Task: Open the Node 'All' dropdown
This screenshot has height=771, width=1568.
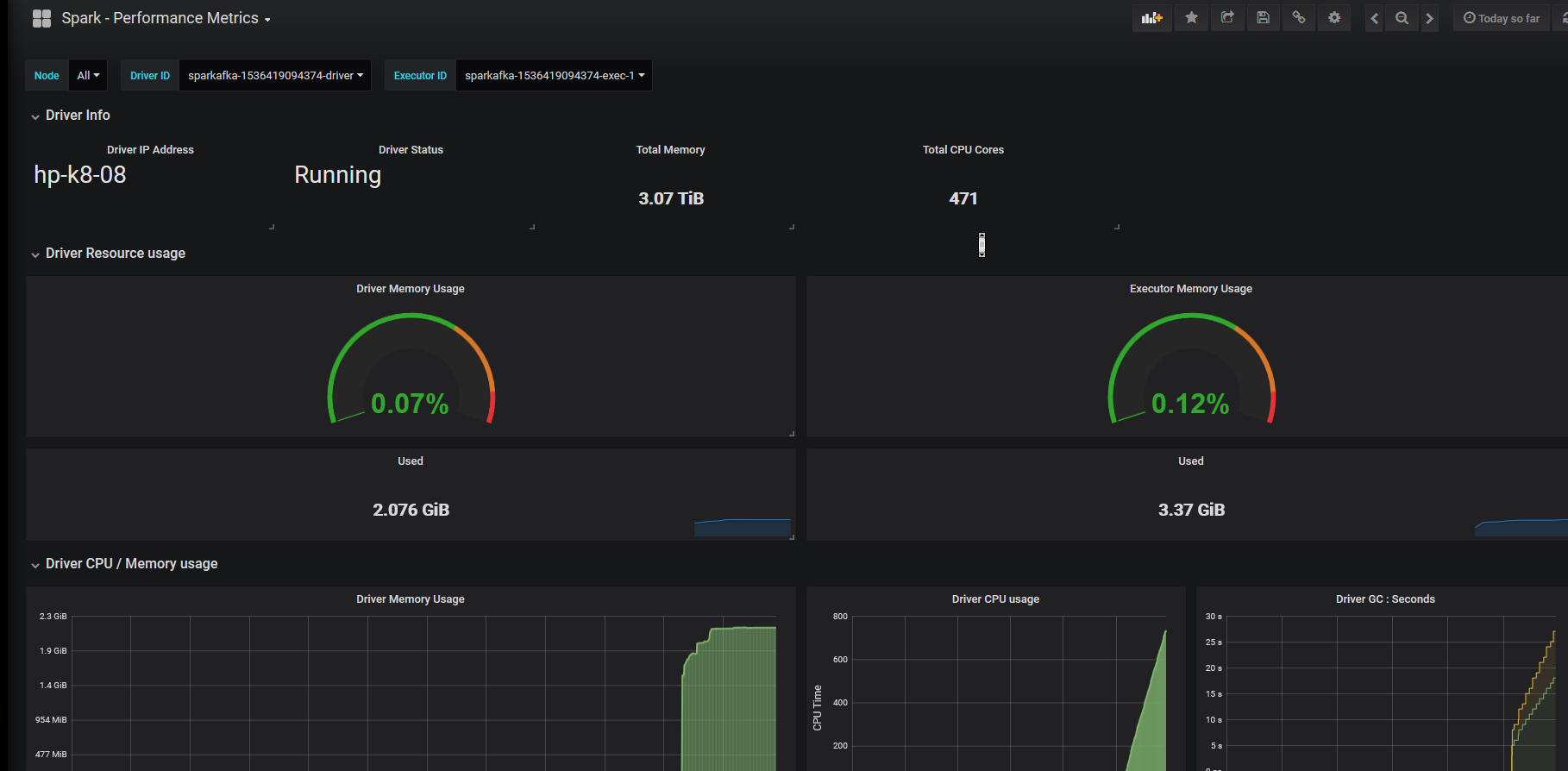Action: point(88,76)
